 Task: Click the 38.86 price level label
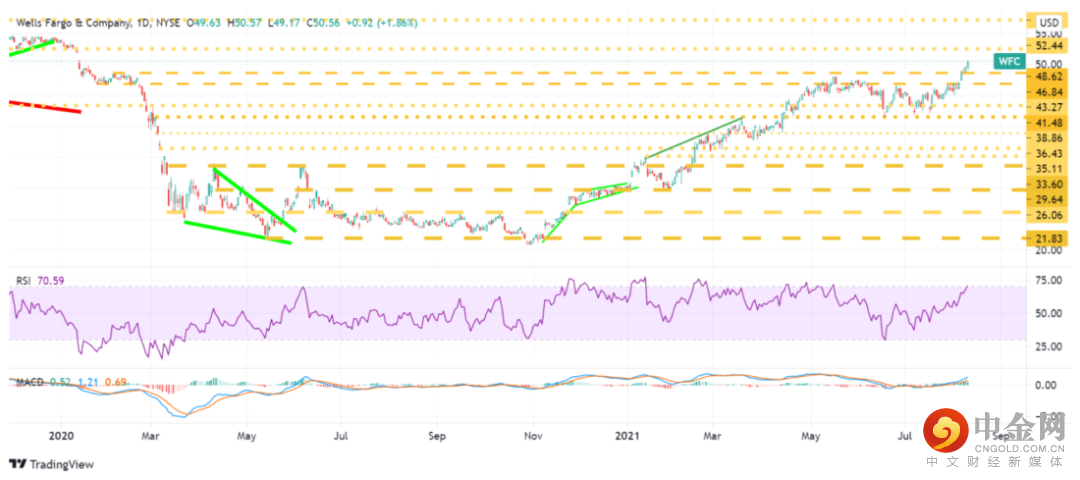[1048, 138]
